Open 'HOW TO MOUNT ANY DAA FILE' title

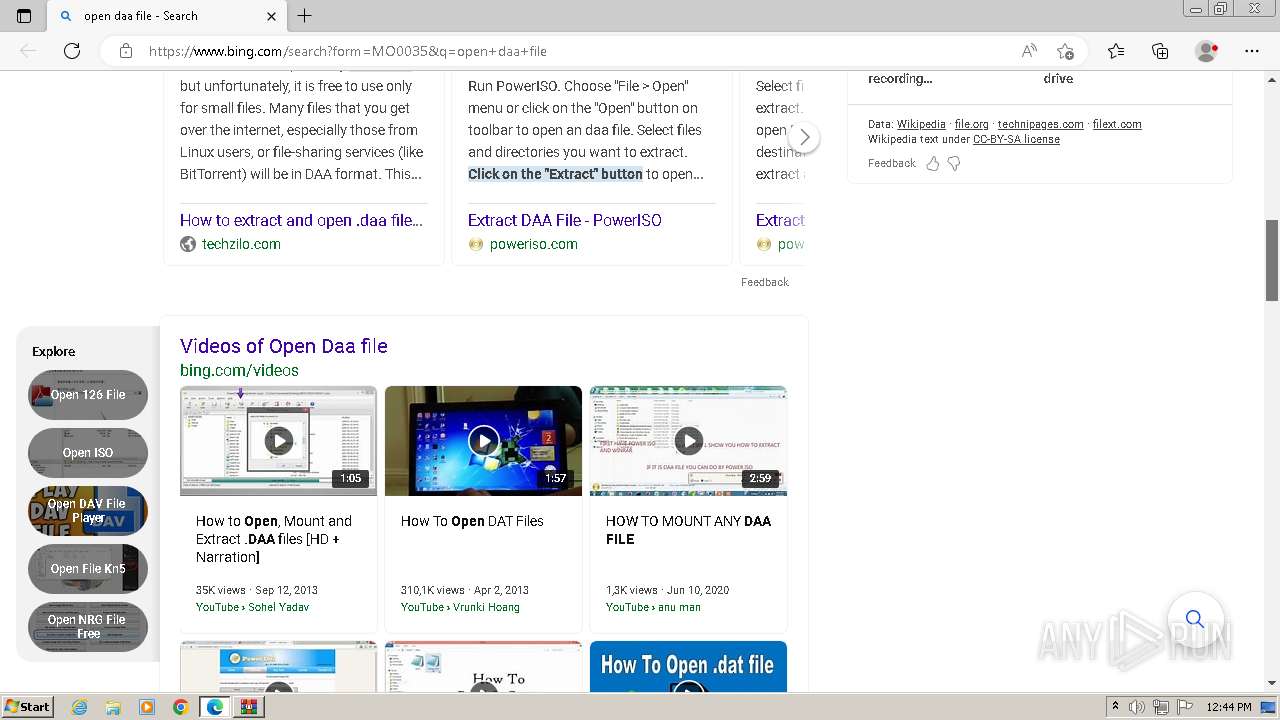tap(688, 530)
